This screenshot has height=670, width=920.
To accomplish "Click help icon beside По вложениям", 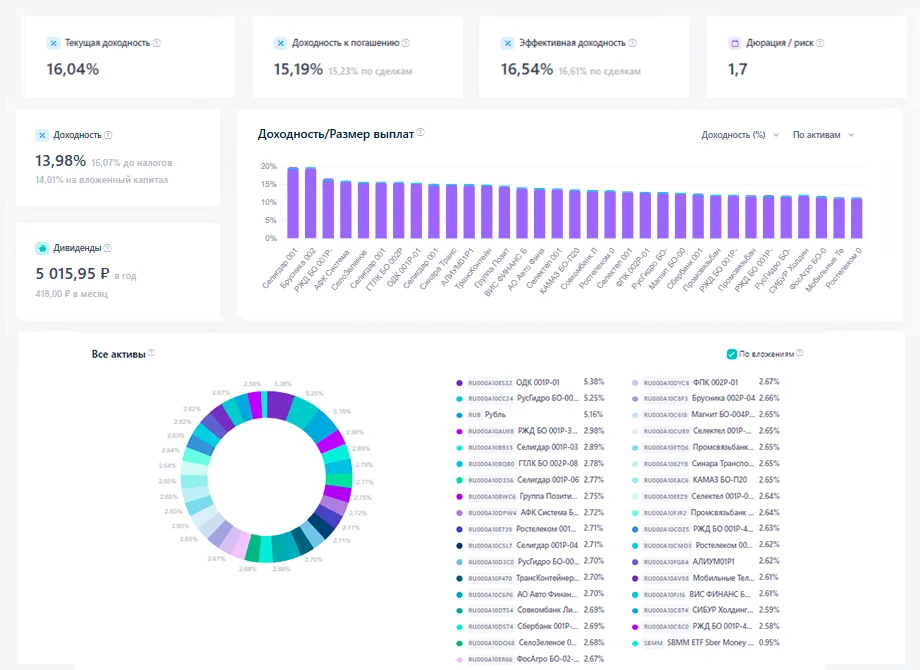I will (800, 353).
